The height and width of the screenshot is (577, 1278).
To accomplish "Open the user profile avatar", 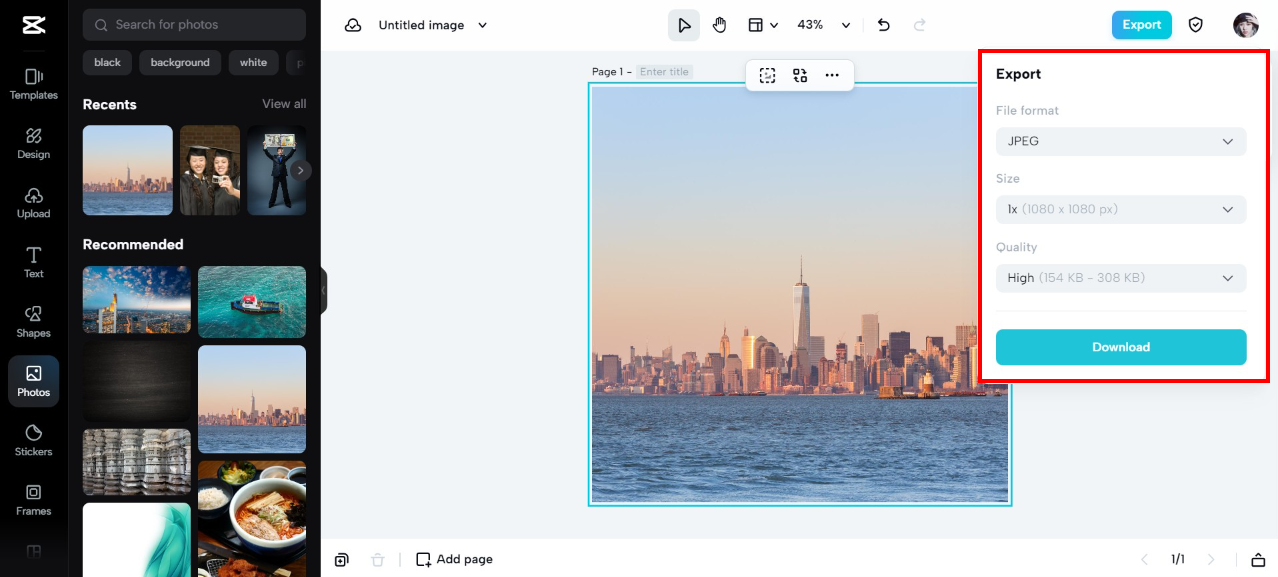I will coord(1245,25).
